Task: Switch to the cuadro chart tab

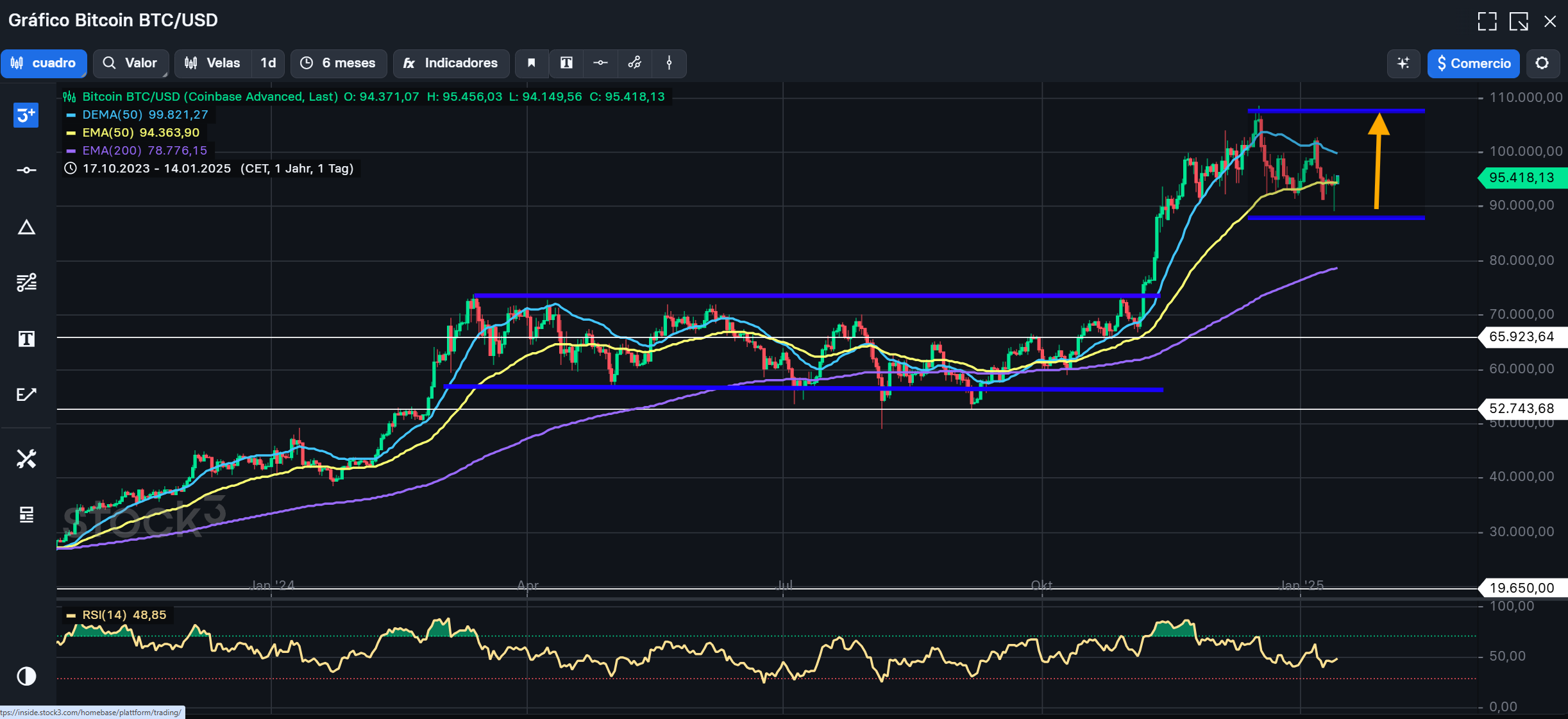Action: click(44, 63)
